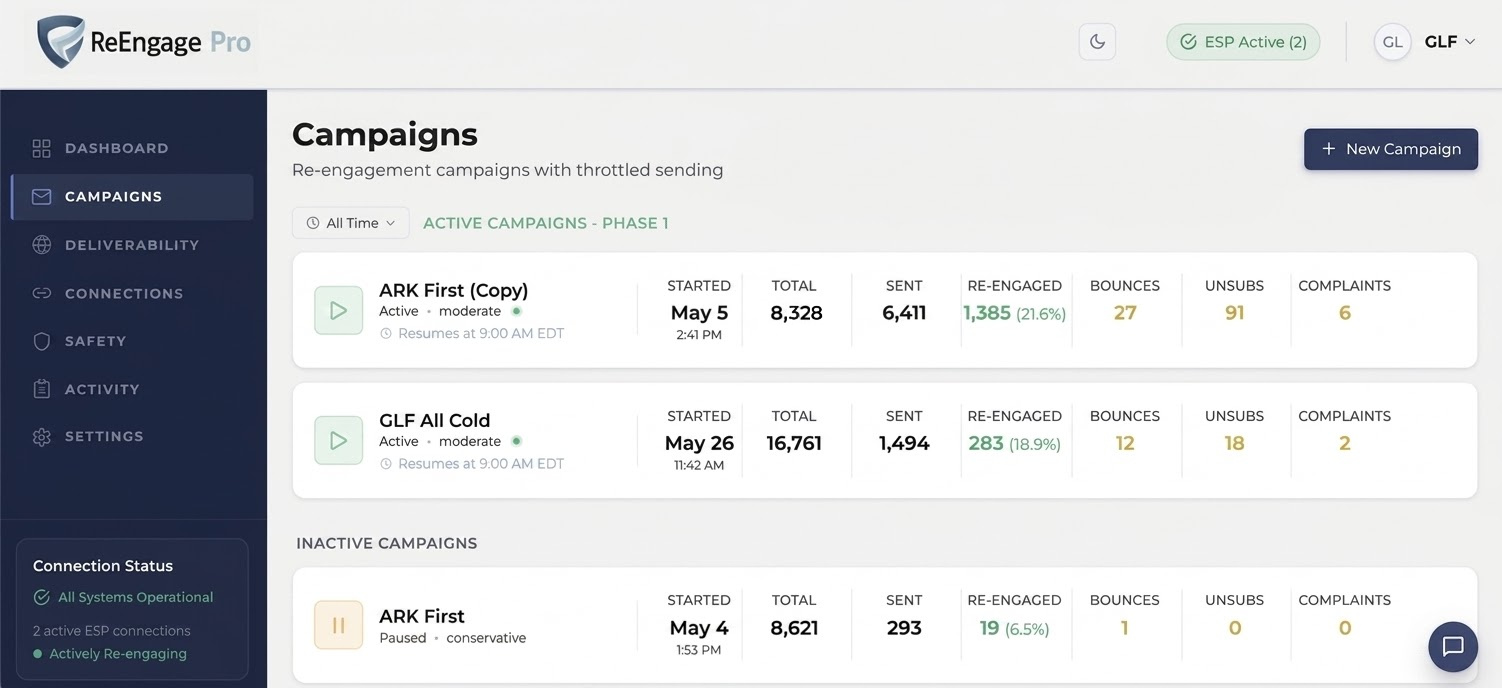Click unsubs value 91
1502x688 pixels.
(x=1235, y=313)
